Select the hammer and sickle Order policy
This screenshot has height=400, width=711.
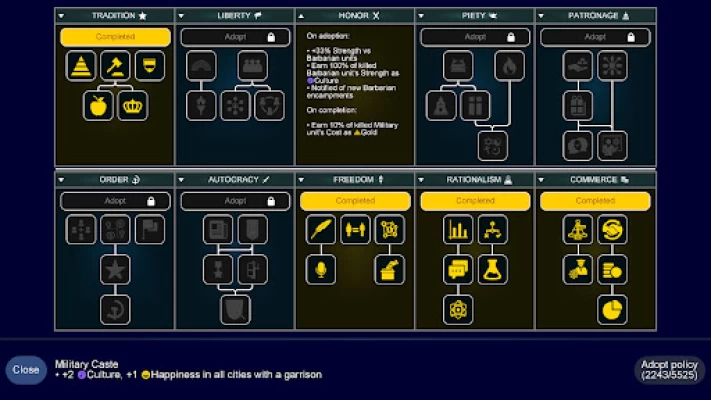tap(115, 310)
